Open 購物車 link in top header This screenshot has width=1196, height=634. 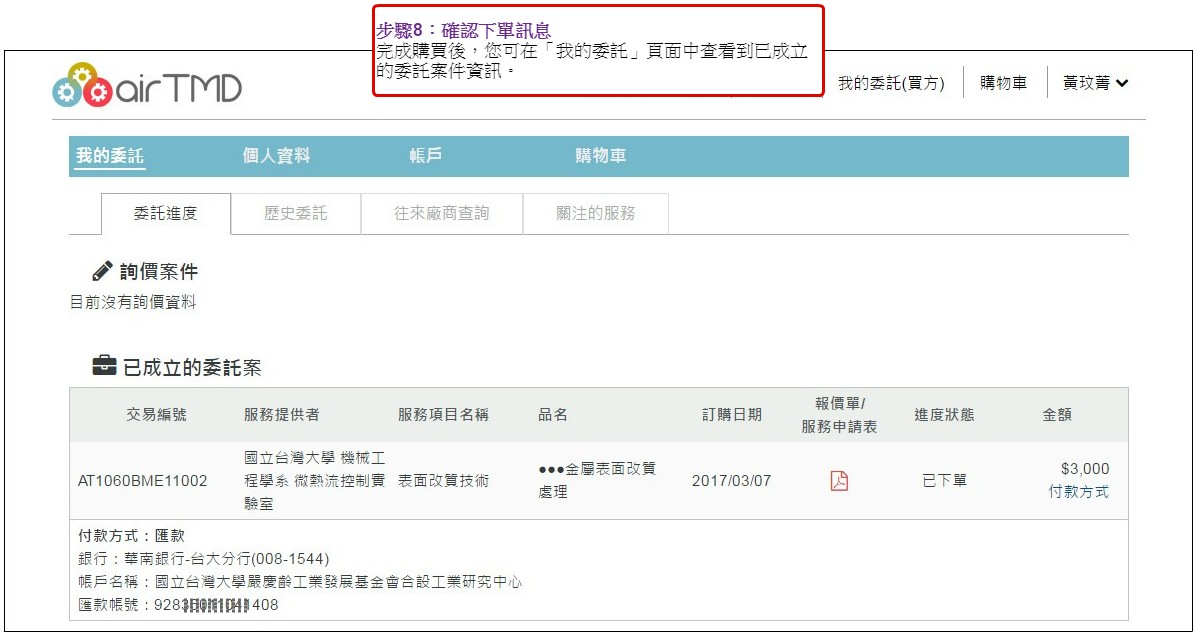(1003, 84)
